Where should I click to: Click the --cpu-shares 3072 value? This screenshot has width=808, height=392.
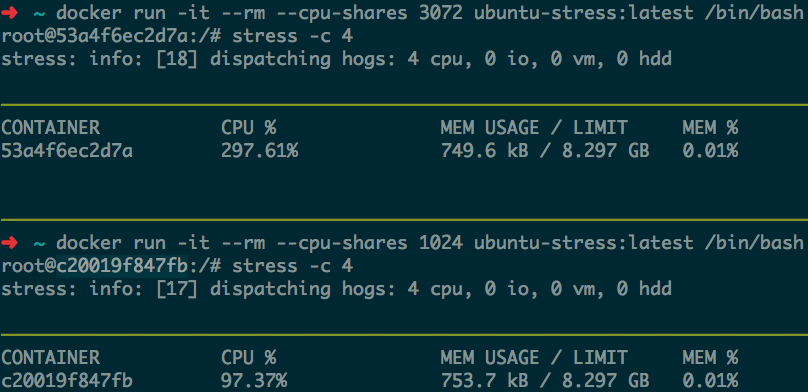pyautogui.click(x=441, y=13)
